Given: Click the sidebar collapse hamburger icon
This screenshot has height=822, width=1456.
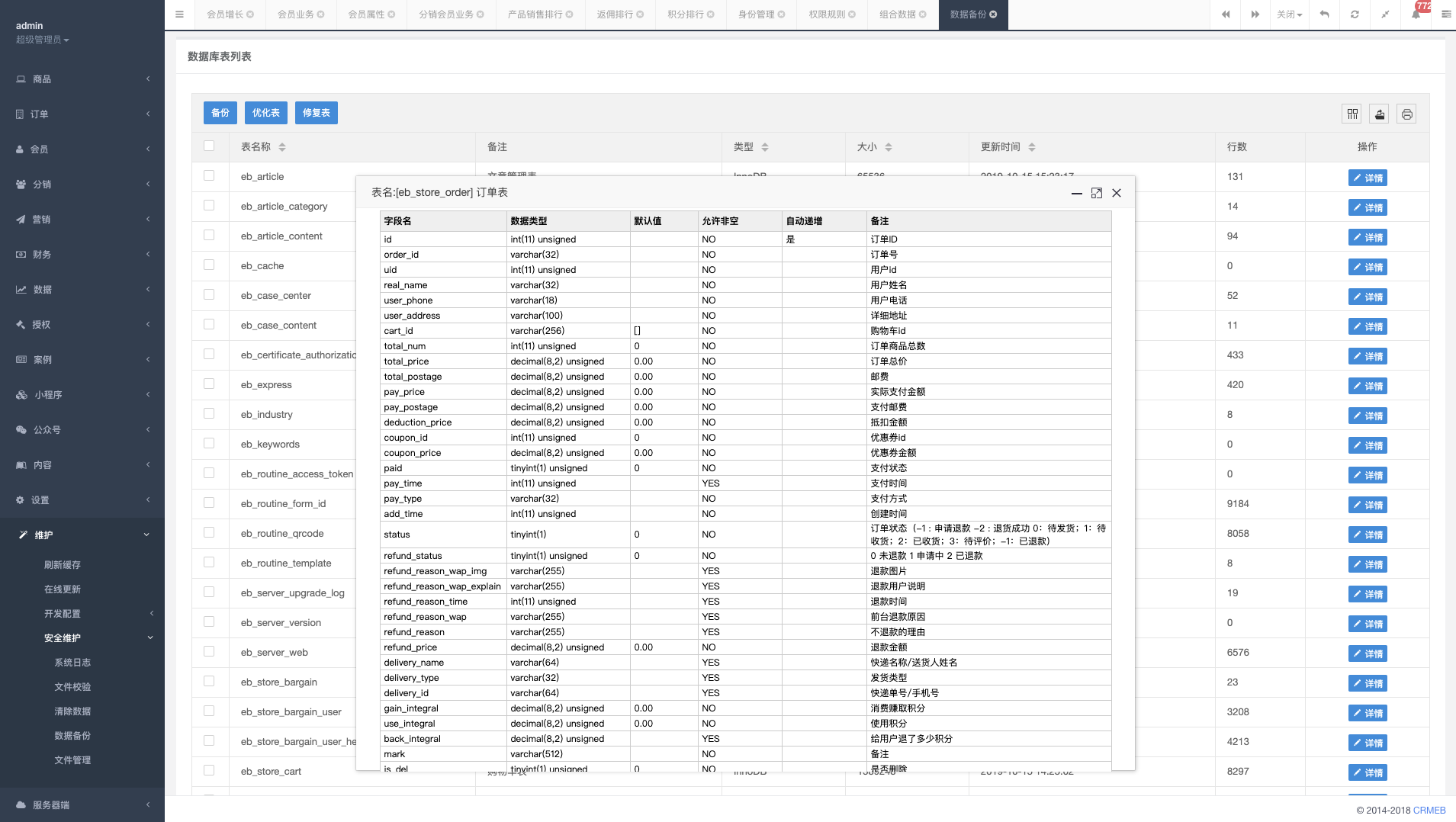Looking at the screenshot, I should point(179,14).
